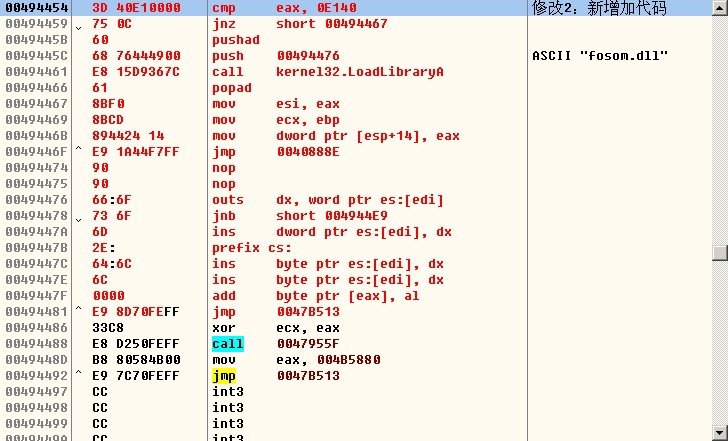Click hex bytes 'E8 D250FEFF'

pos(136,344)
